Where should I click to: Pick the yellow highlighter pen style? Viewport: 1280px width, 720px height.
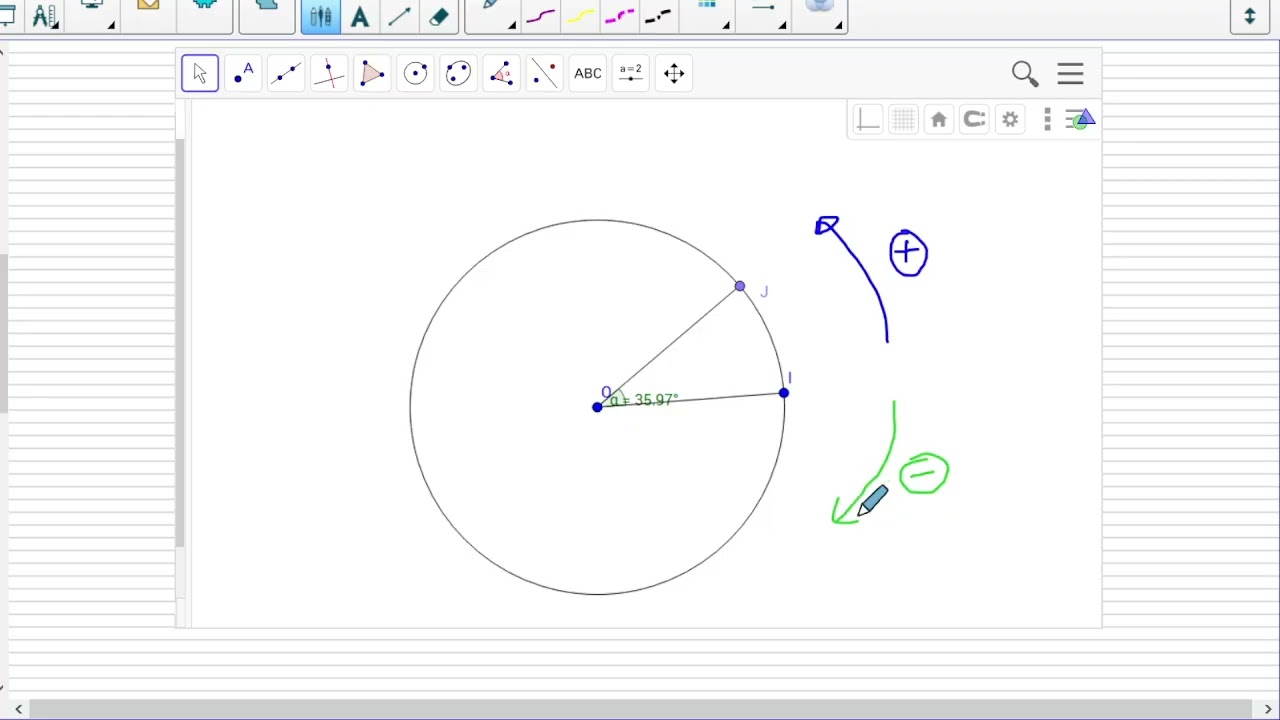tap(581, 16)
